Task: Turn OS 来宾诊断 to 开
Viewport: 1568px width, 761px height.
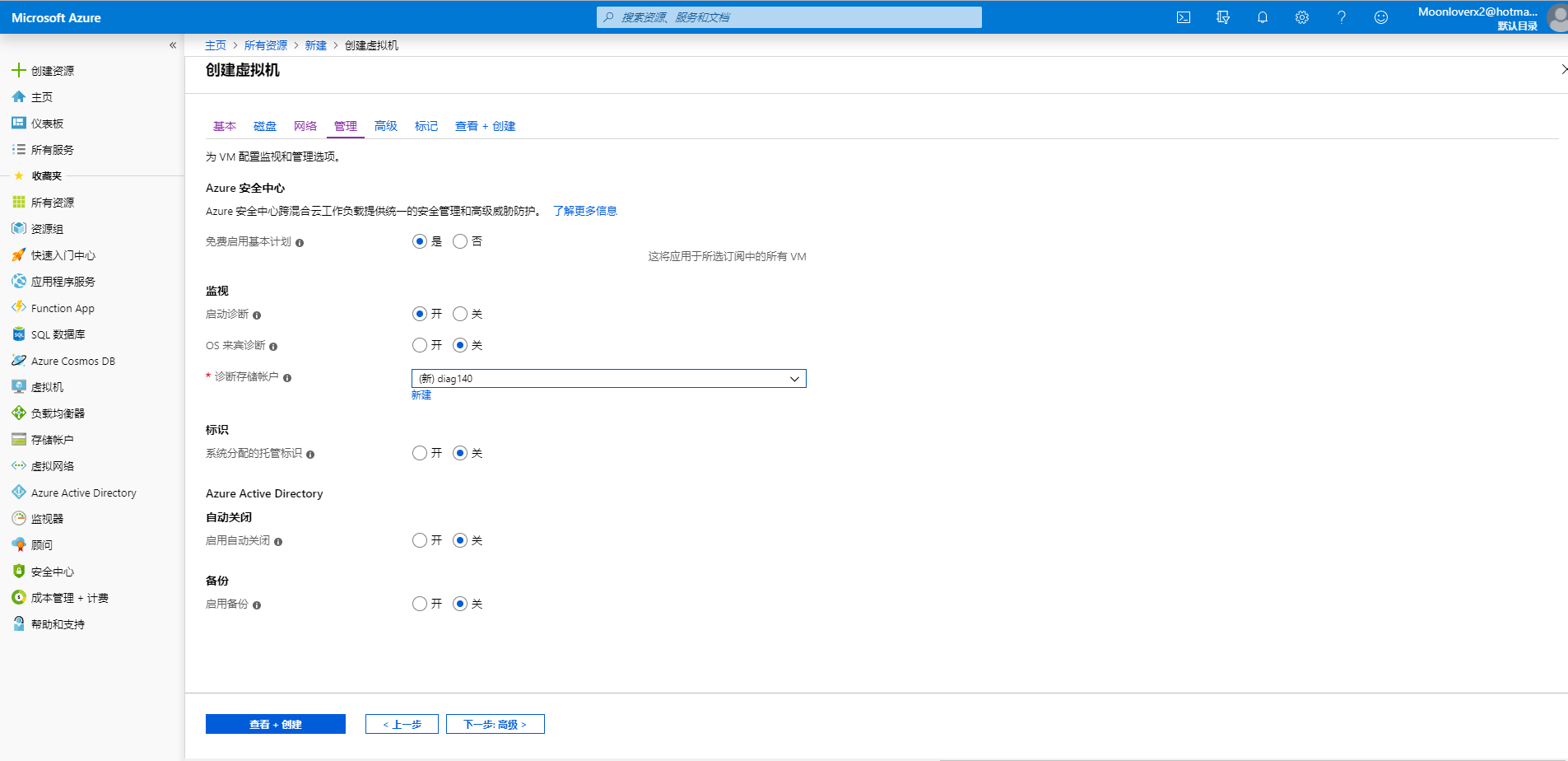Action: (420, 345)
